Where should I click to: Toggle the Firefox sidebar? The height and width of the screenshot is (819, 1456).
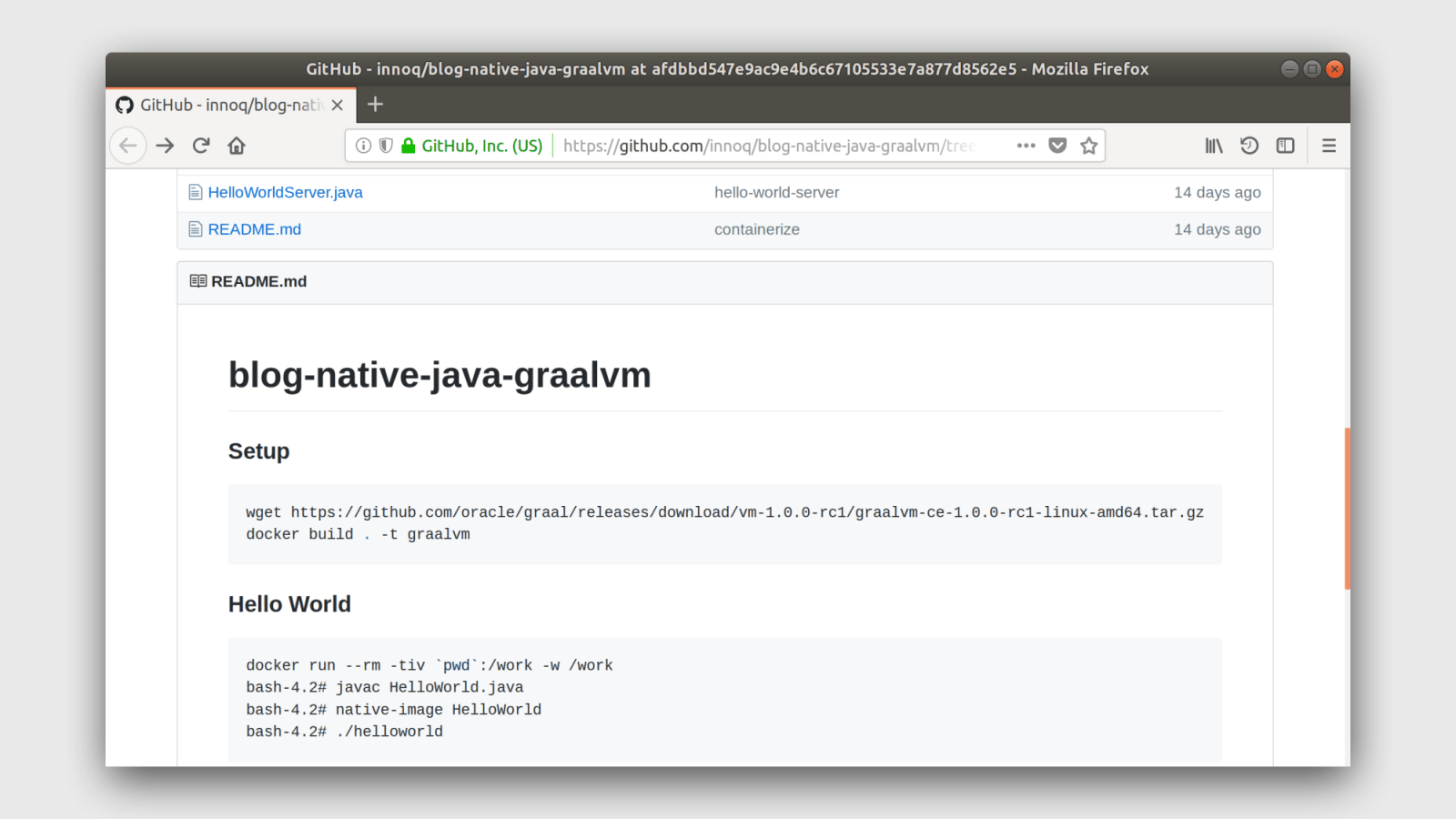[x=1285, y=146]
